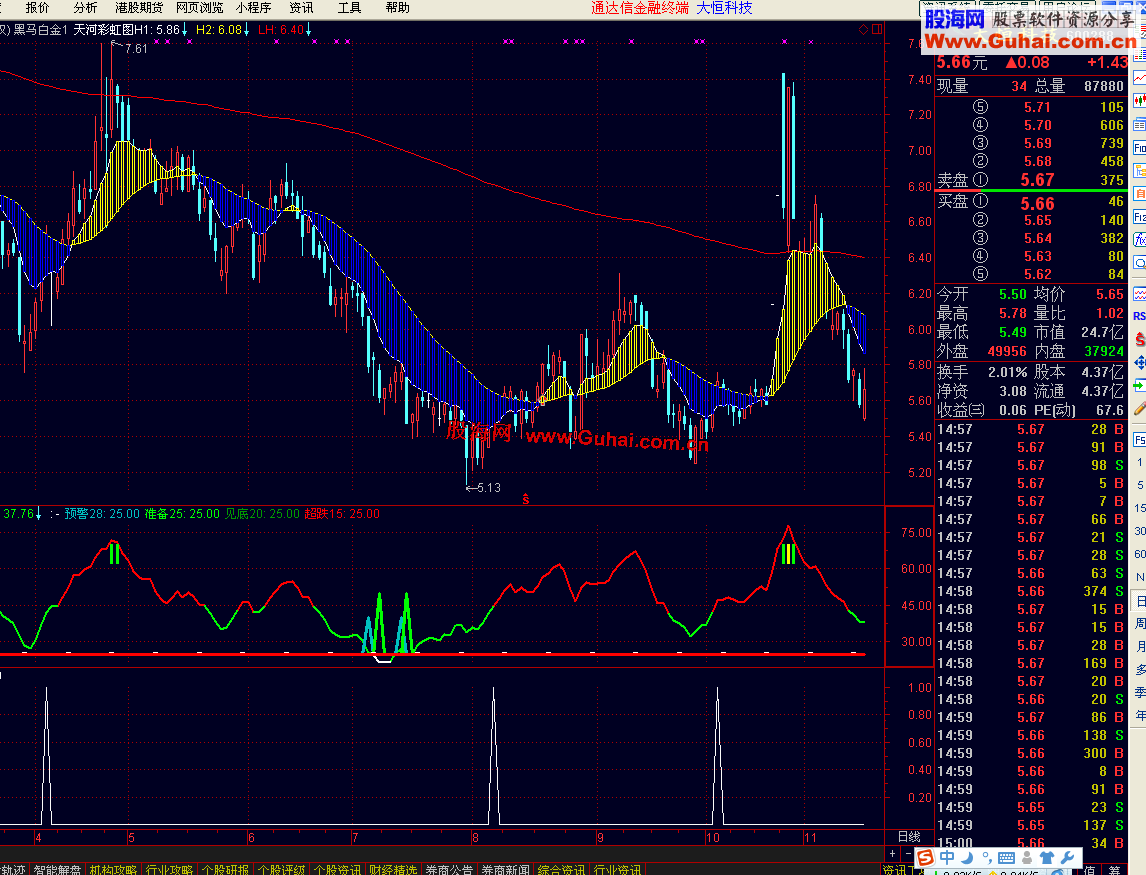Switch to the 财经精选 tab
The image size is (1146, 875).
(x=393, y=869)
